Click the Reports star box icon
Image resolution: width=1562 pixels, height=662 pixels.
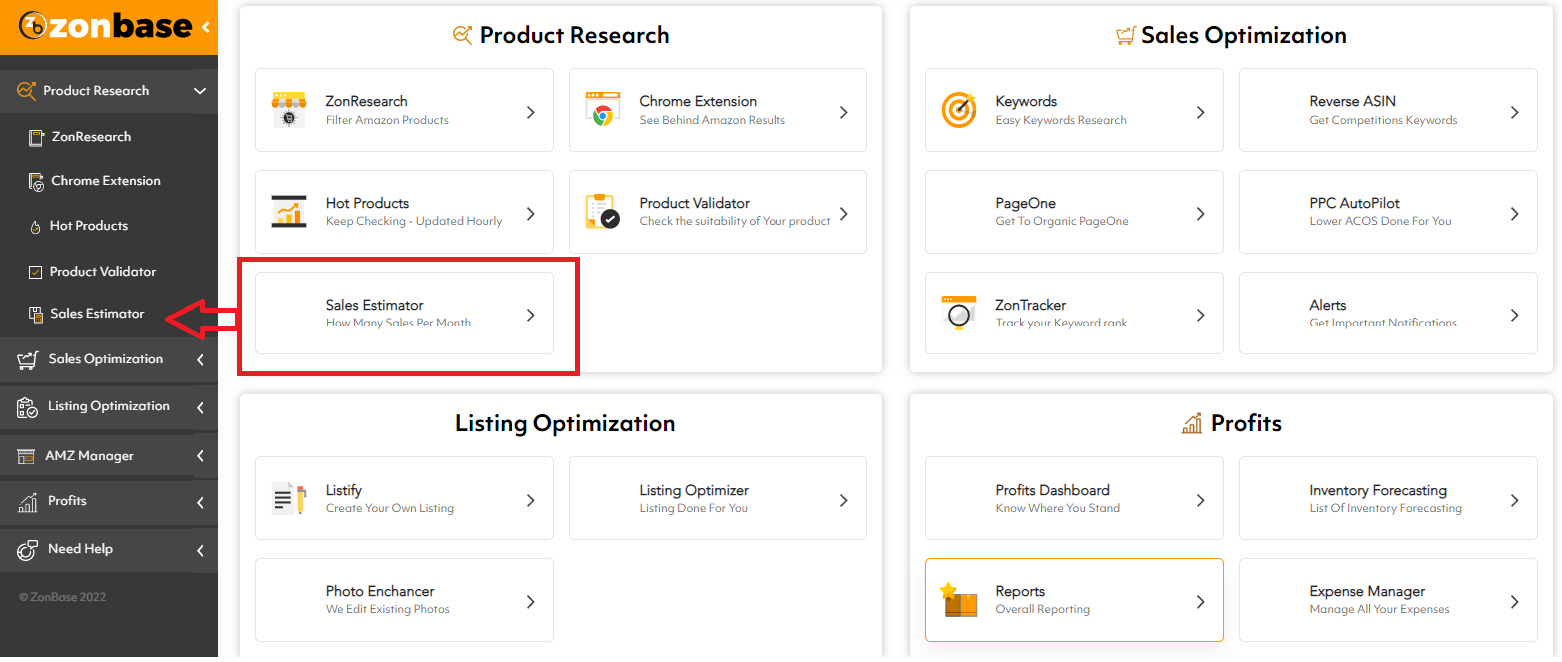coord(959,599)
